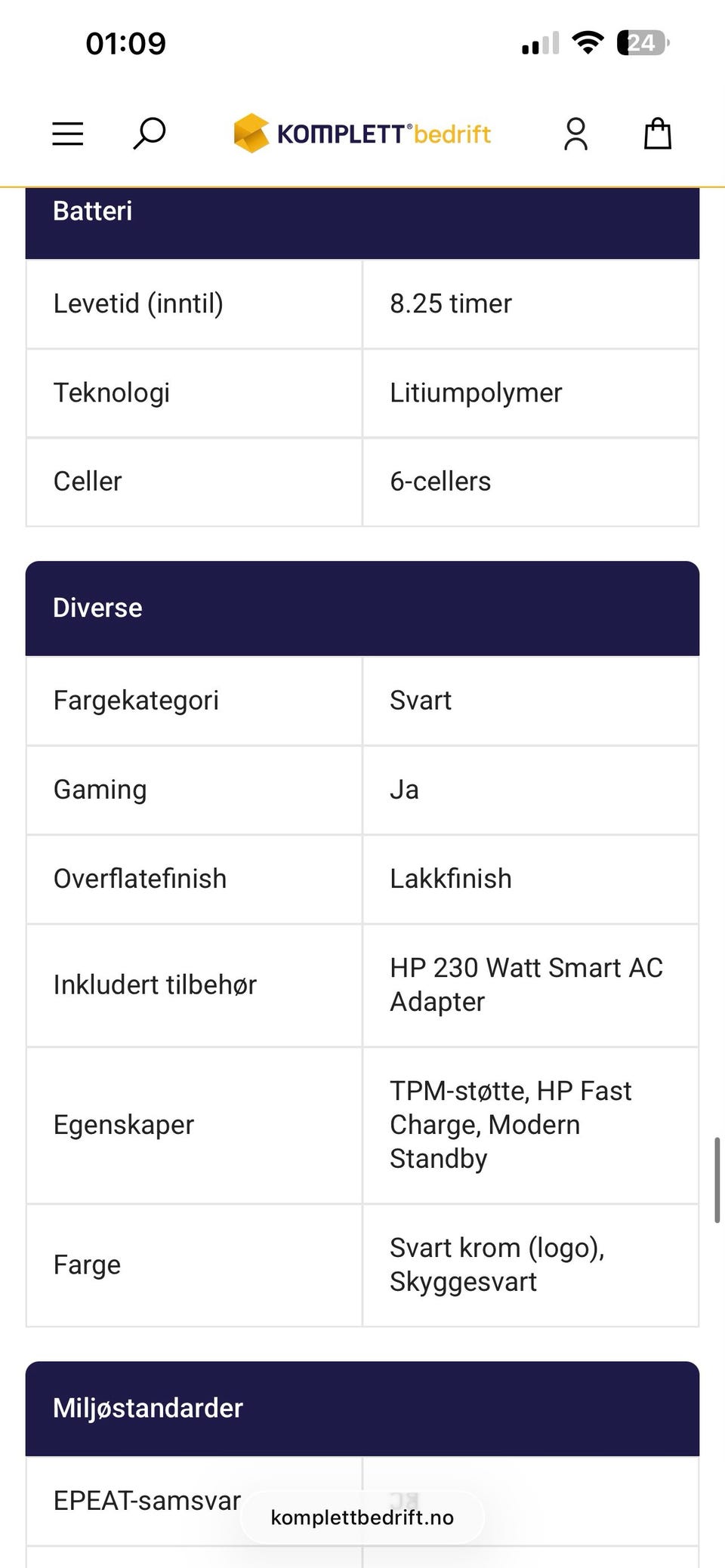Select the Levetid (inntil) row label

[138, 303]
